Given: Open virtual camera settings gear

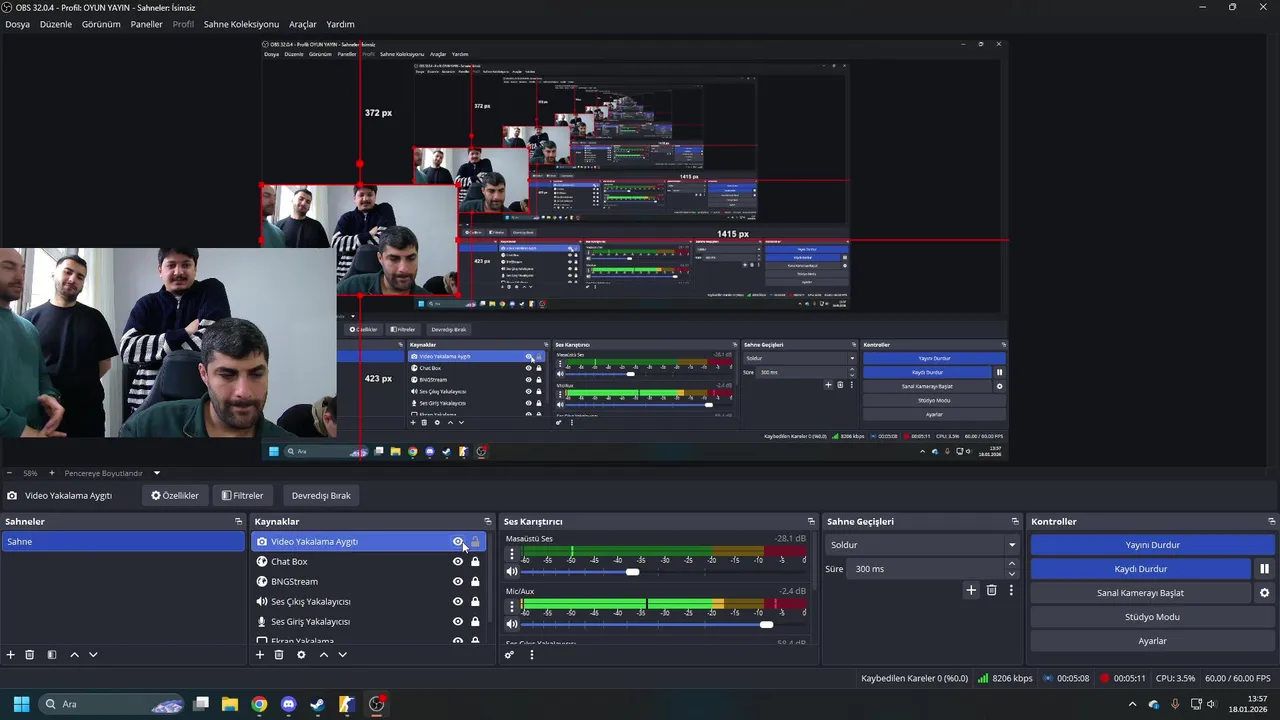Looking at the screenshot, I should coord(1264,593).
